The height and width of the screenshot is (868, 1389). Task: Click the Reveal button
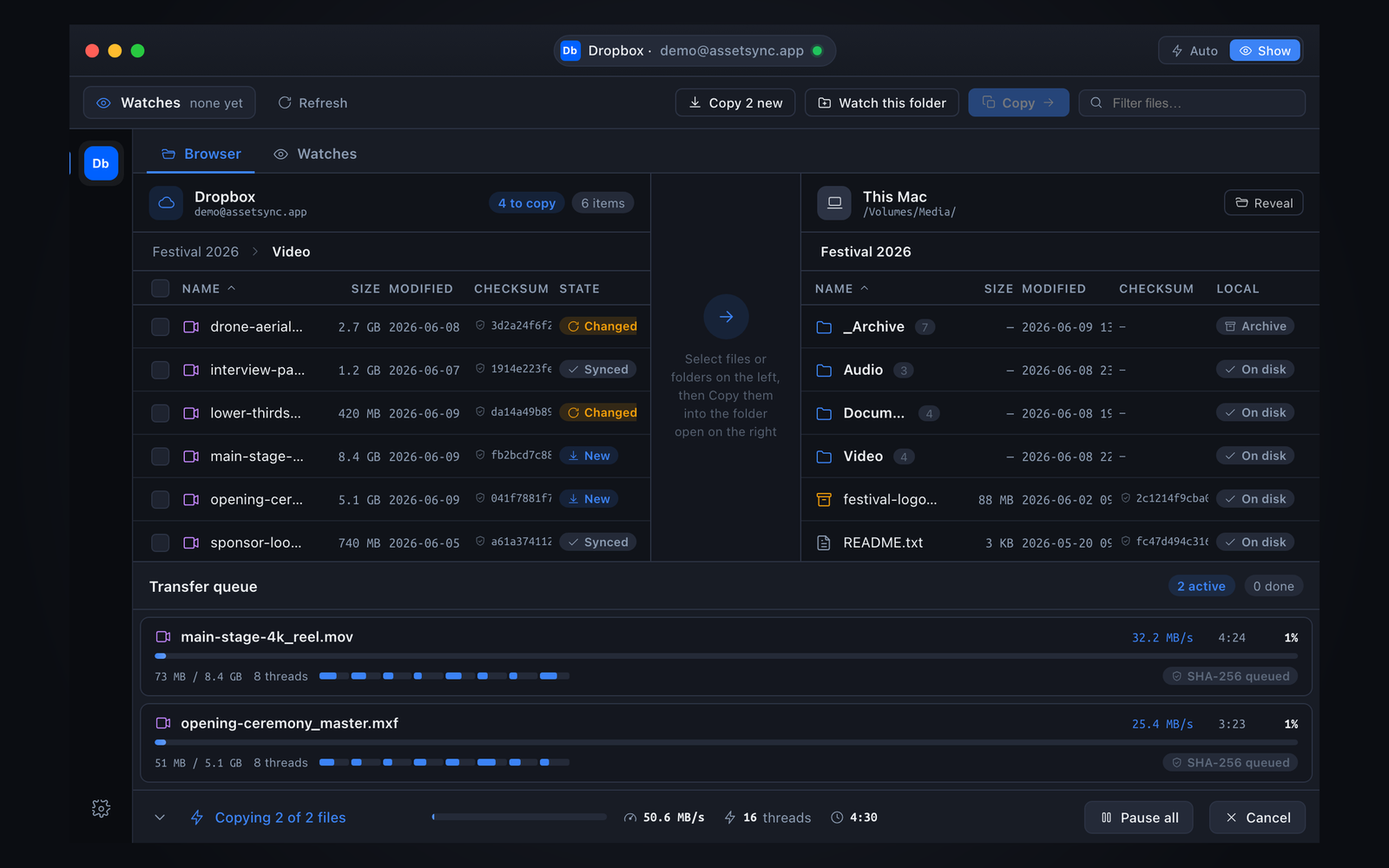[x=1264, y=203]
